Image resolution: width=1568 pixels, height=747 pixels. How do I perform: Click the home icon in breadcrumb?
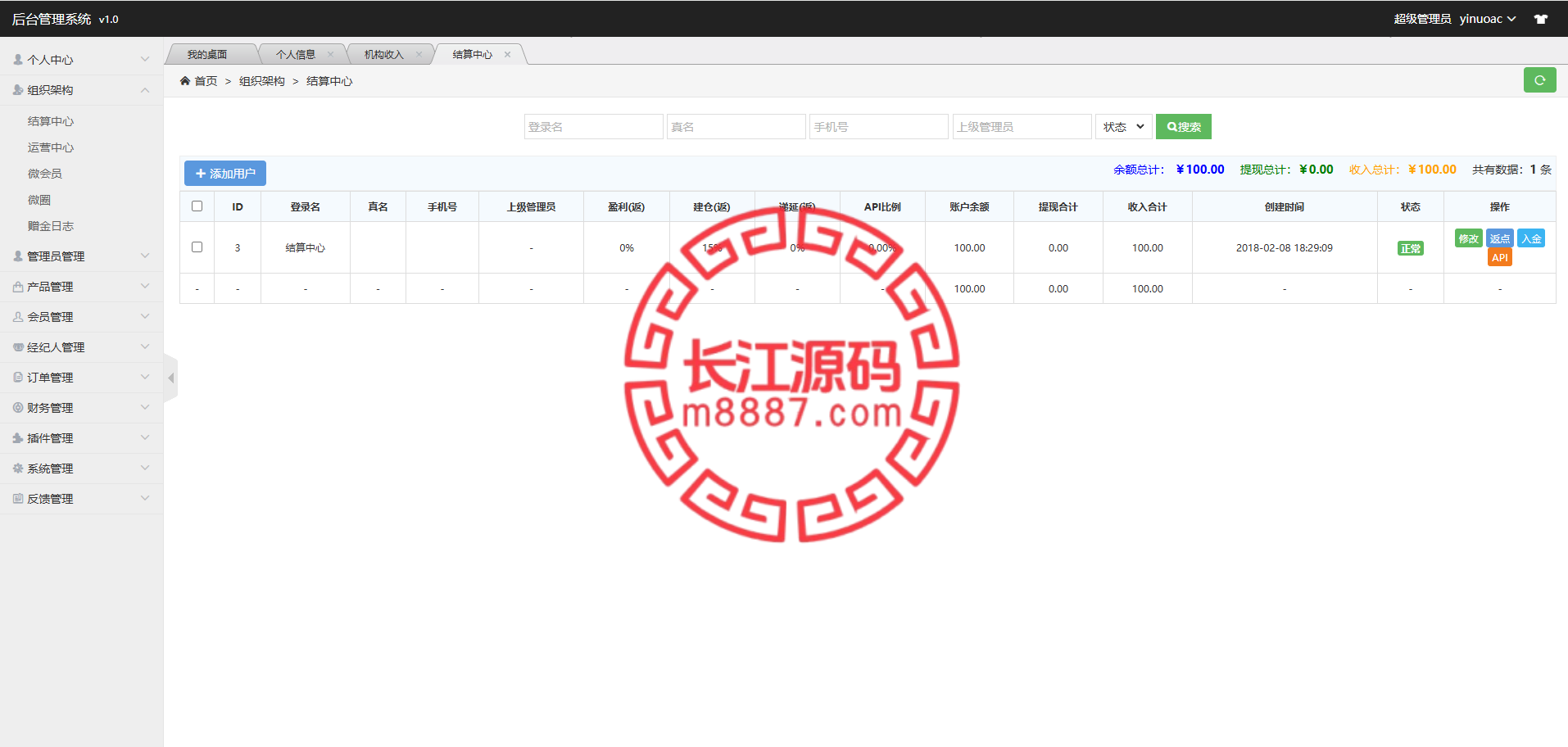(x=185, y=80)
